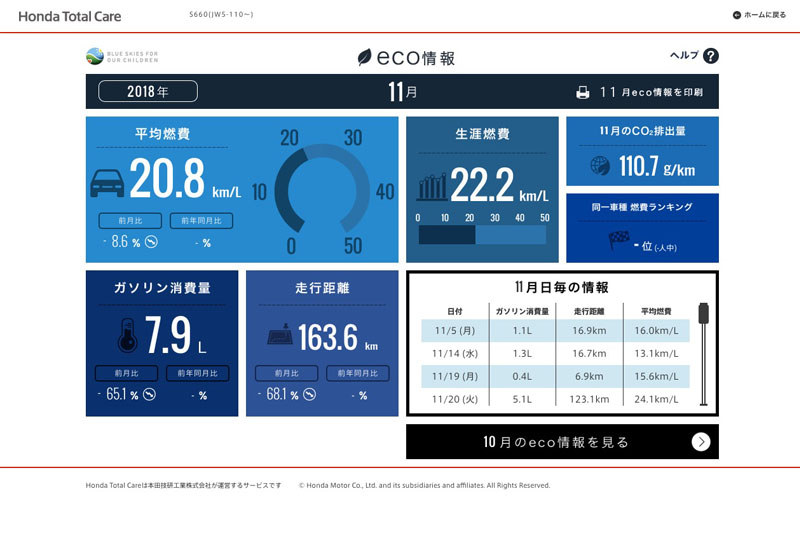This screenshot has width=800, height=533.
Task: Click the 163.6 km distance value
Action: click(338, 337)
